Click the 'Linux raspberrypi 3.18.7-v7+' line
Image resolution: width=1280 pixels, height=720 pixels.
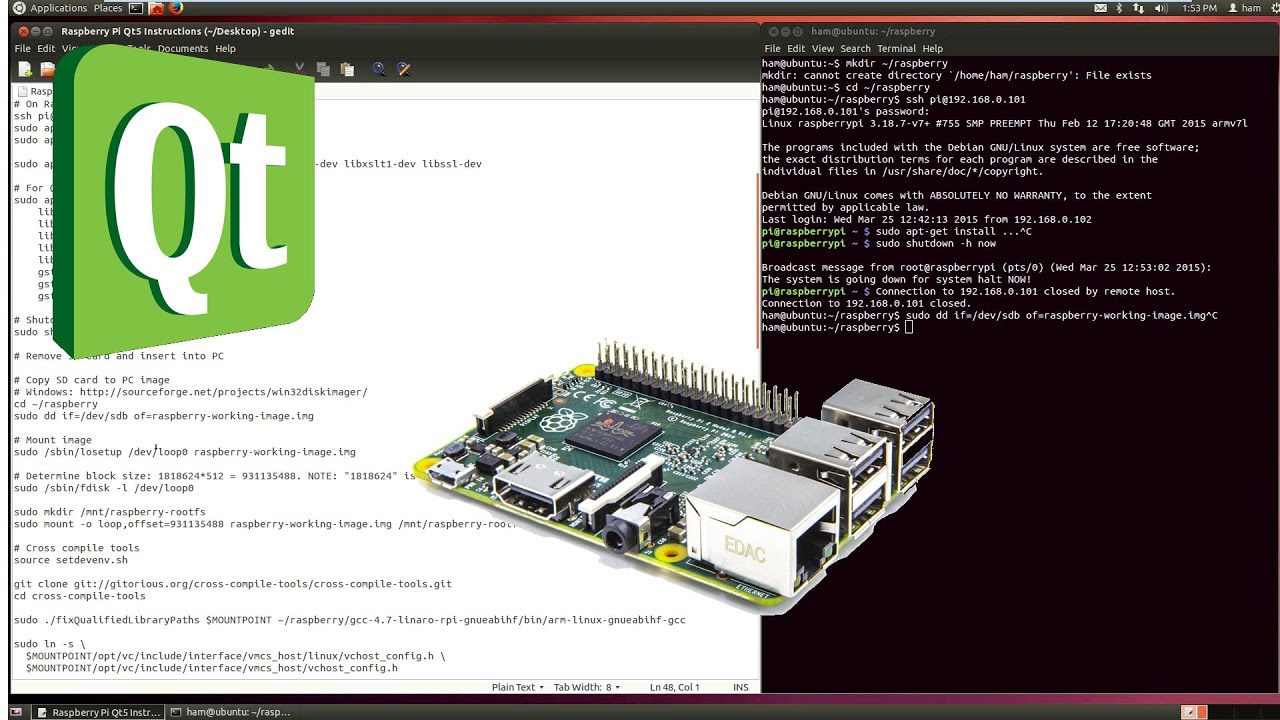click(1005, 123)
